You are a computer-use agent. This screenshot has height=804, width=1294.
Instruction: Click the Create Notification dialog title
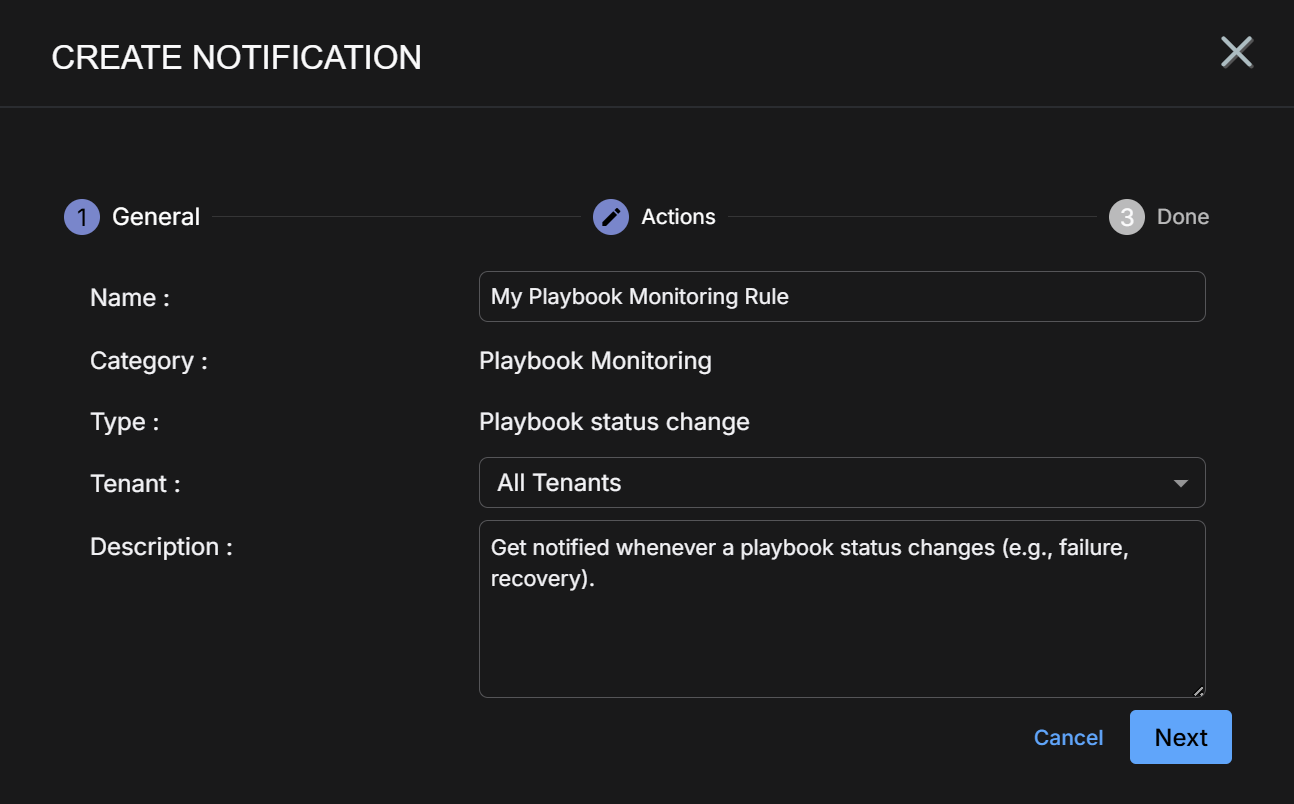236,58
